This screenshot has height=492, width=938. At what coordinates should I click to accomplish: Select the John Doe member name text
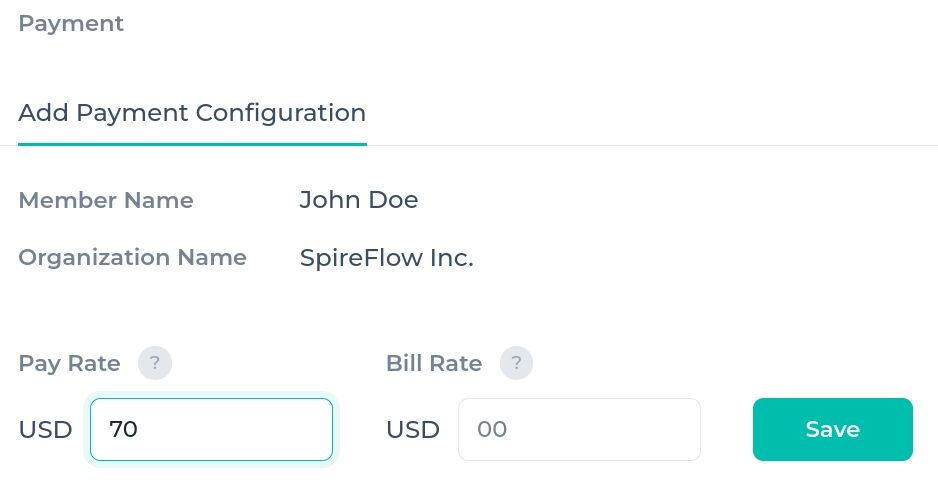[x=359, y=200]
